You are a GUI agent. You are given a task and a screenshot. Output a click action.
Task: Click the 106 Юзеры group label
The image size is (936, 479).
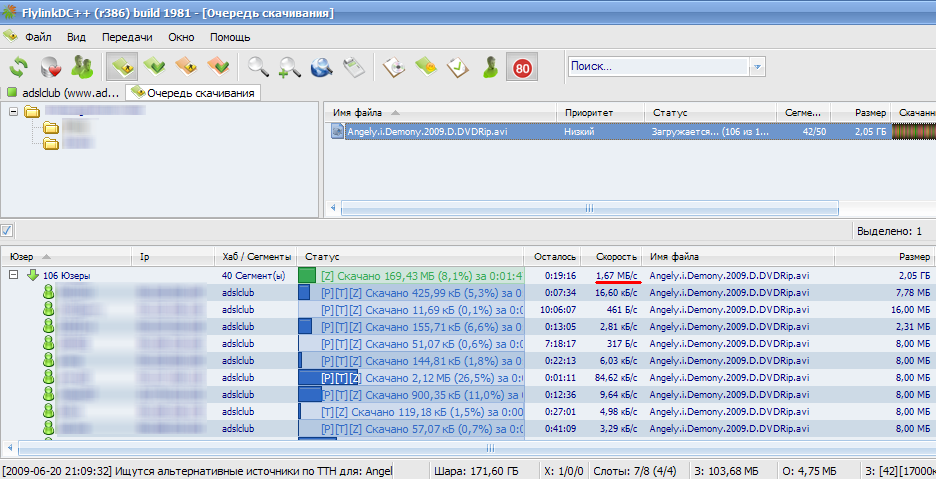tap(66, 276)
